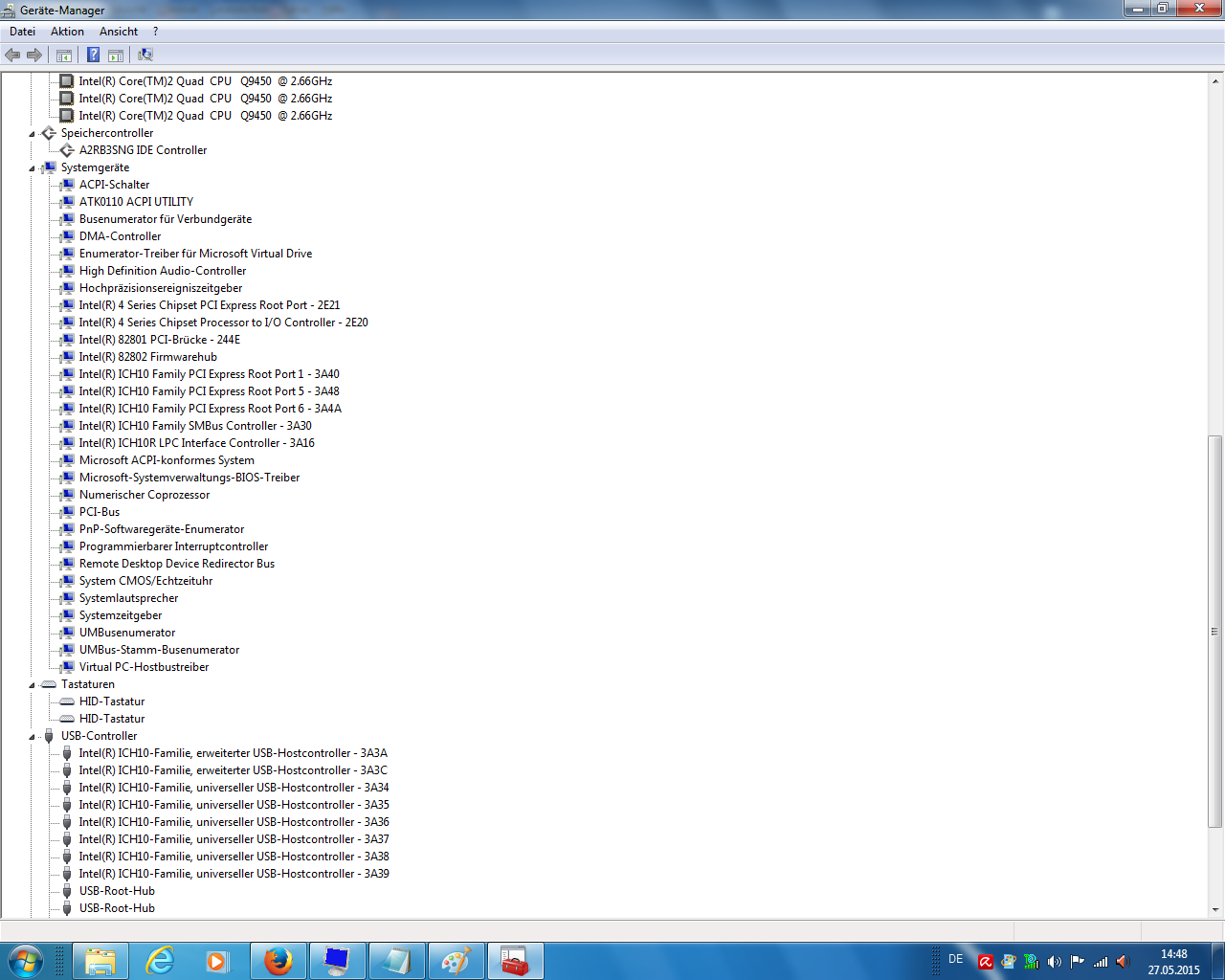Click the blue Help question mark toolbar icon
Viewport: 1225px width, 980px height.
[x=94, y=56]
